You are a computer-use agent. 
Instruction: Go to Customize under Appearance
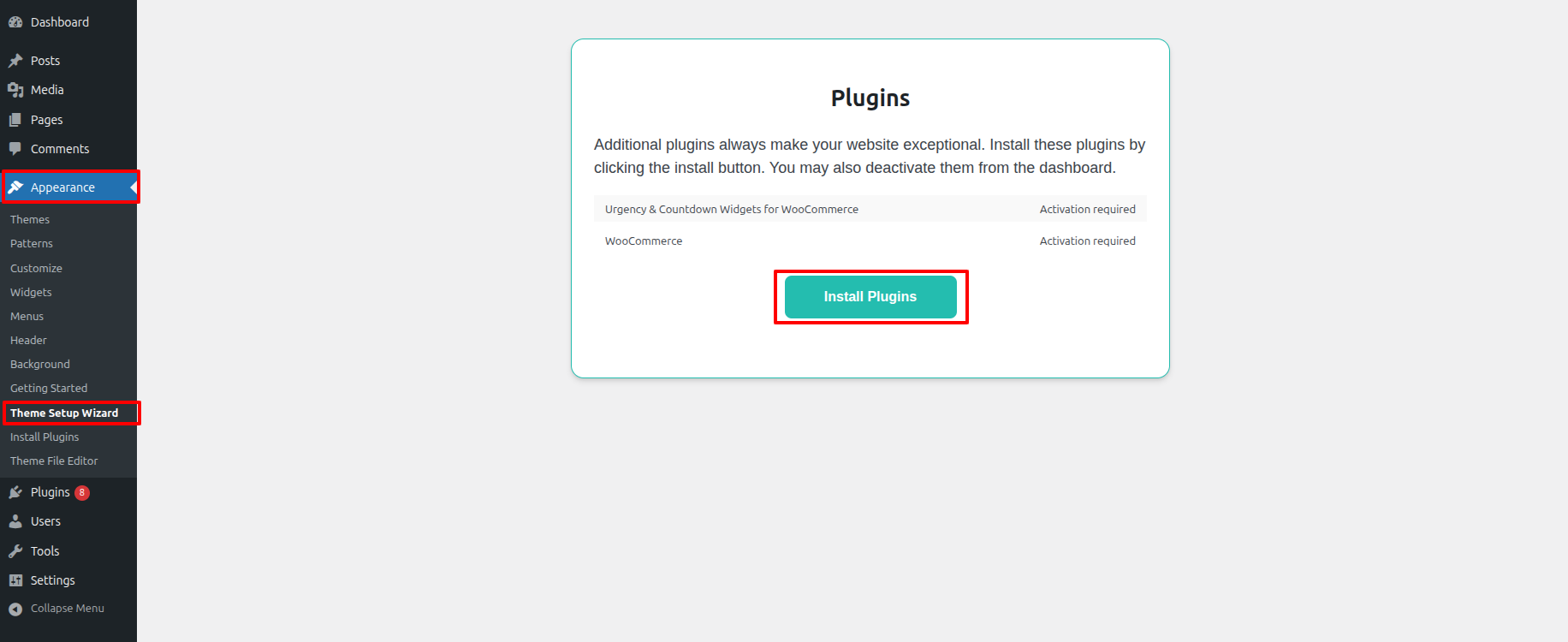point(36,269)
